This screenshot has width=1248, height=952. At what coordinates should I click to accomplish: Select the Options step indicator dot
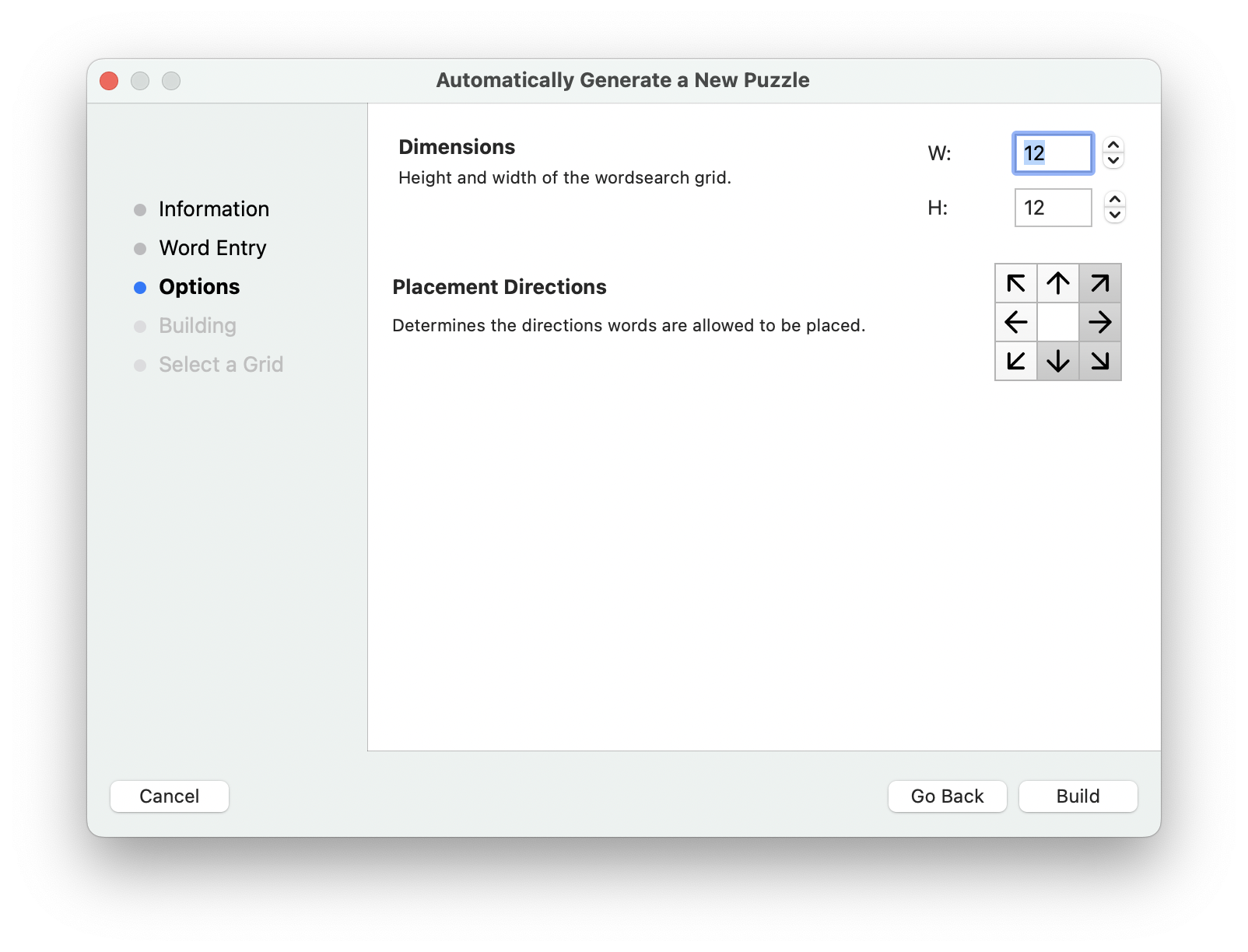140,287
